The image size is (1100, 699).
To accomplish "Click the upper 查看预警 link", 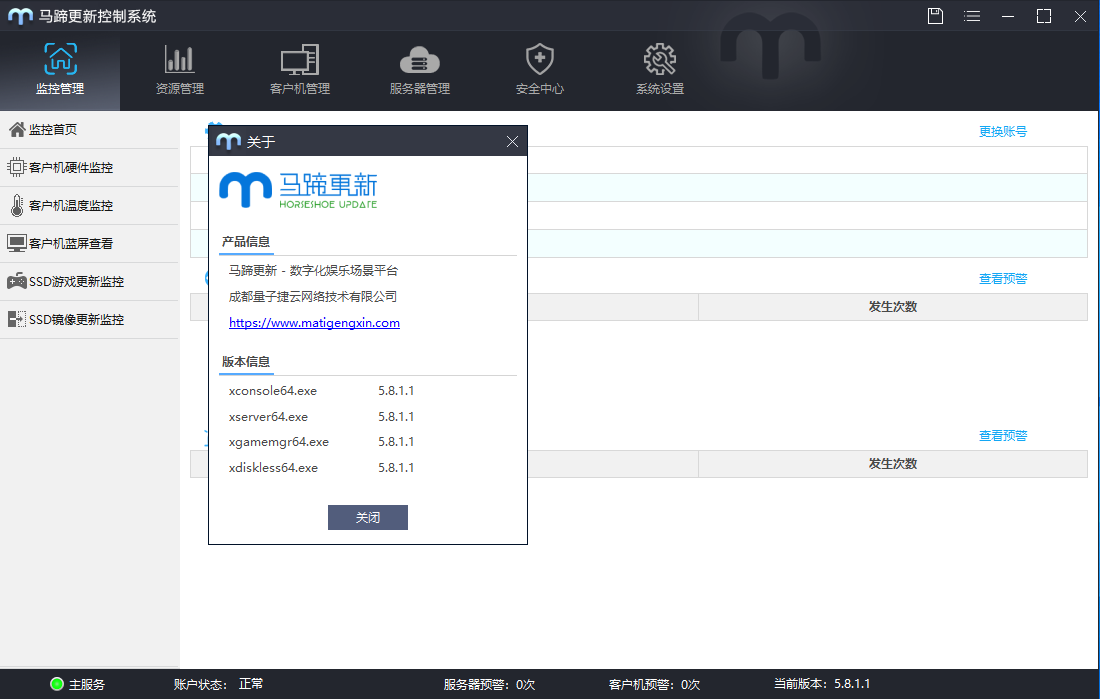I will pos(1002,279).
